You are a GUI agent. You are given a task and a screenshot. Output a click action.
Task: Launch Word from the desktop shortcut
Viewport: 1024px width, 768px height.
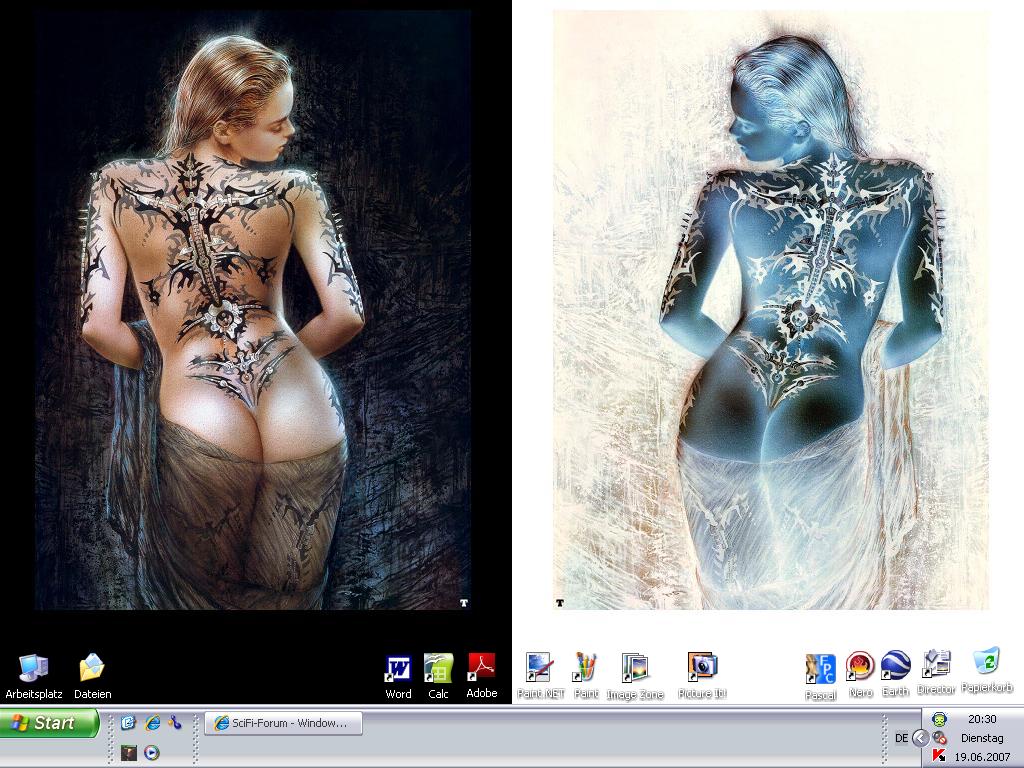pyautogui.click(x=398, y=669)
